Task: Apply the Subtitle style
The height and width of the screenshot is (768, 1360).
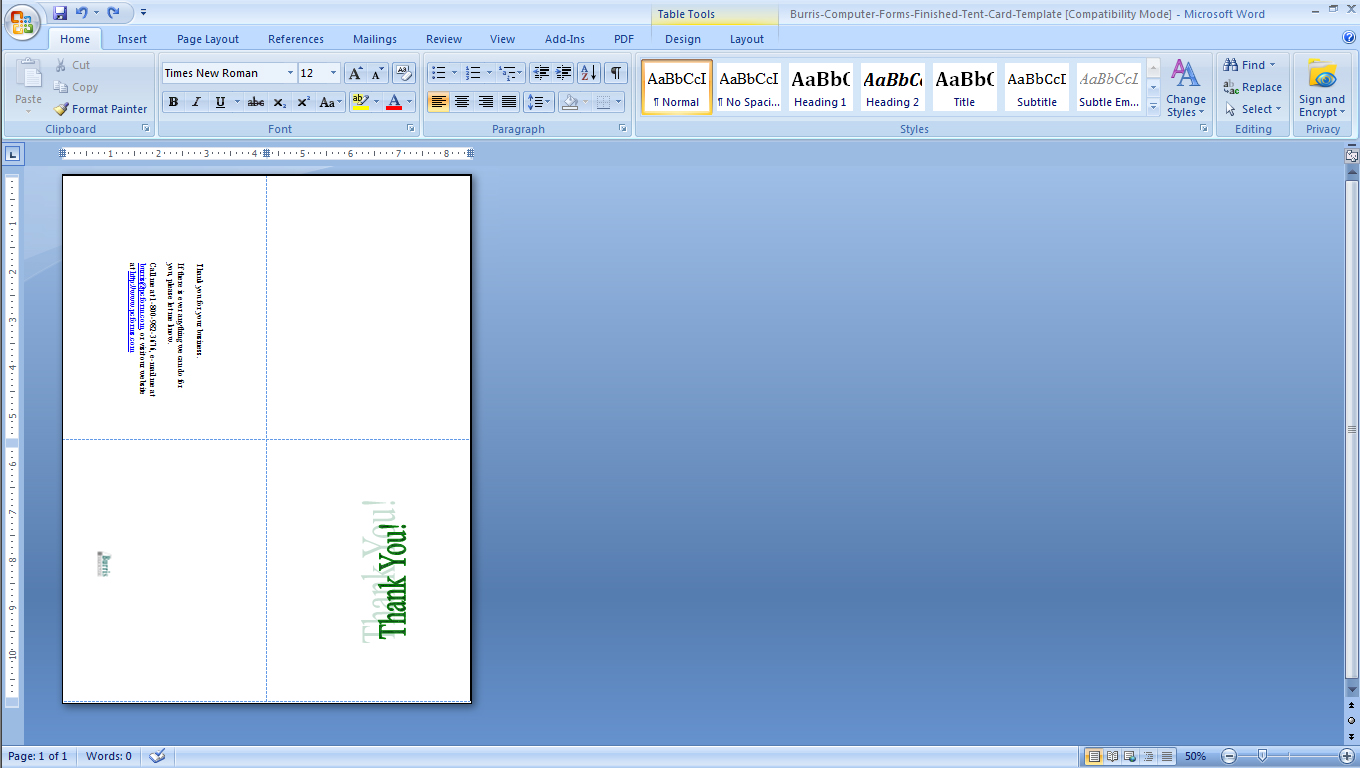Action: coord(1036,87)
